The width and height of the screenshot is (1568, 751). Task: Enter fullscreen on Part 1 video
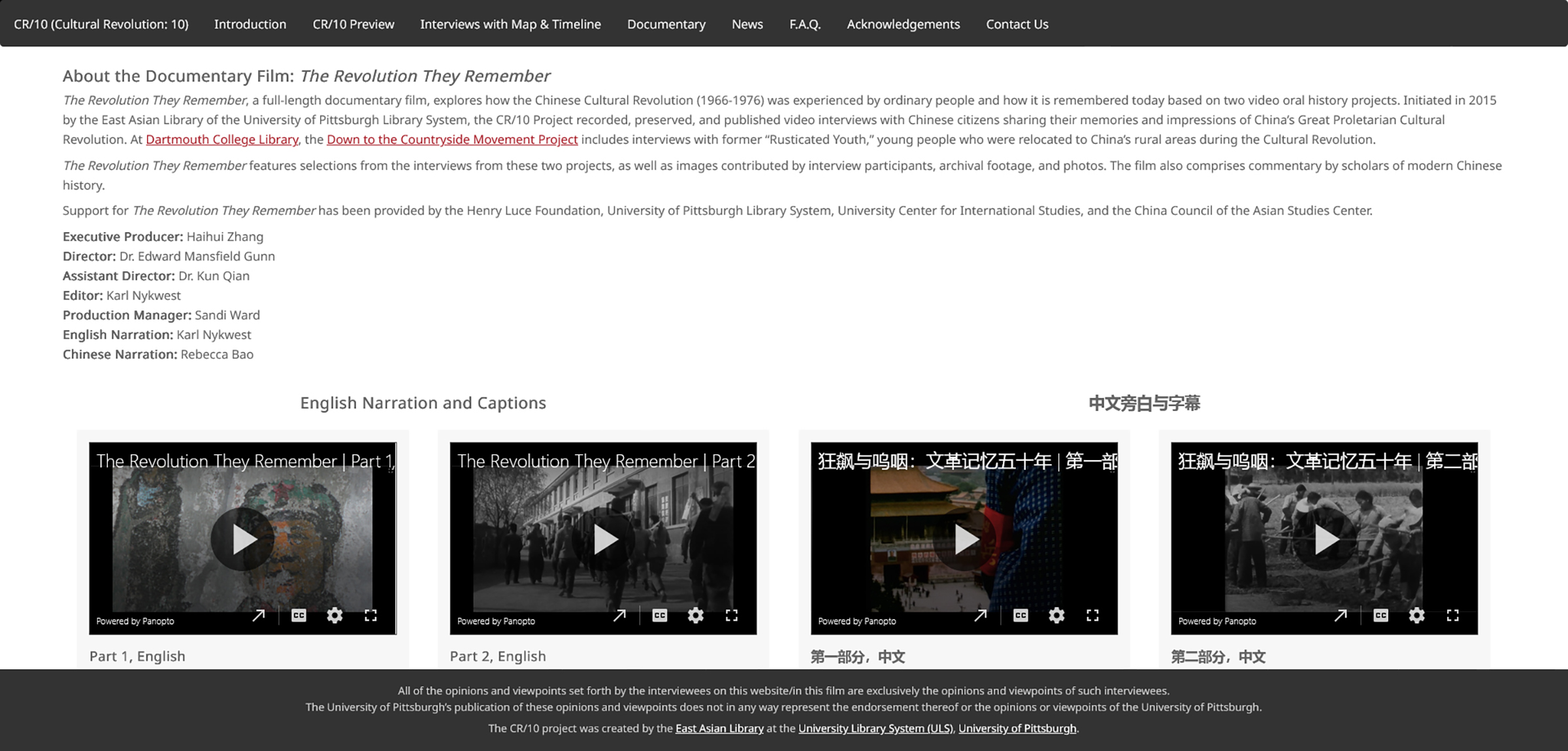coord(370,615)
